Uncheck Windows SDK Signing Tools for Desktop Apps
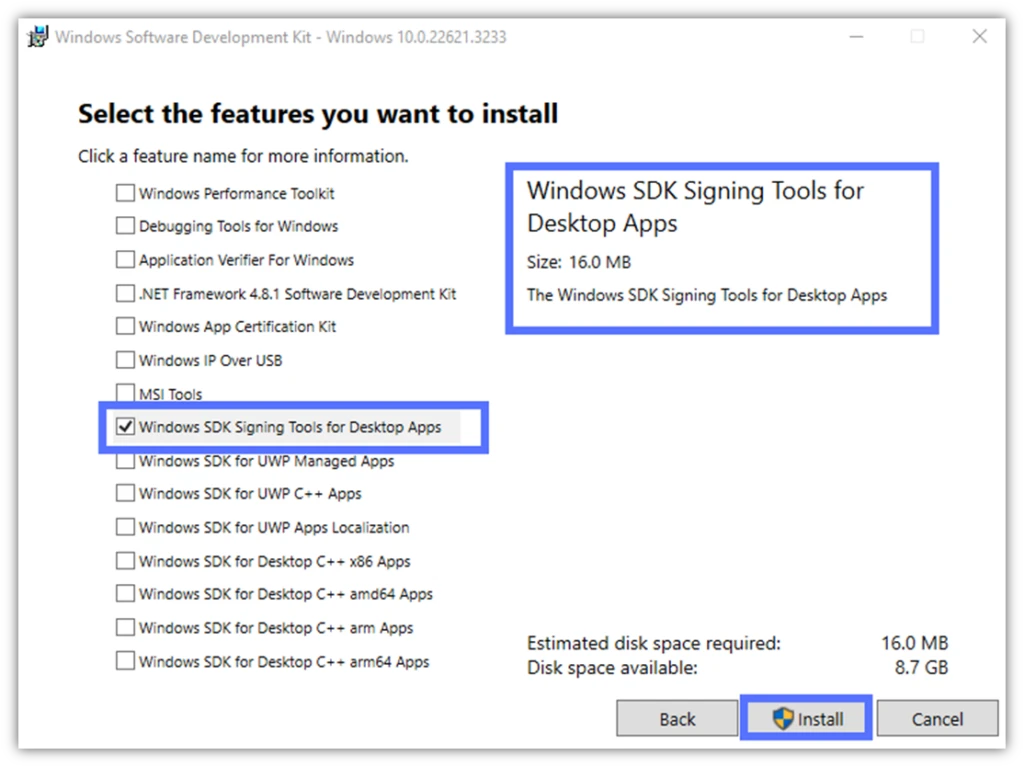1024x767 pixels. (125, 426)
